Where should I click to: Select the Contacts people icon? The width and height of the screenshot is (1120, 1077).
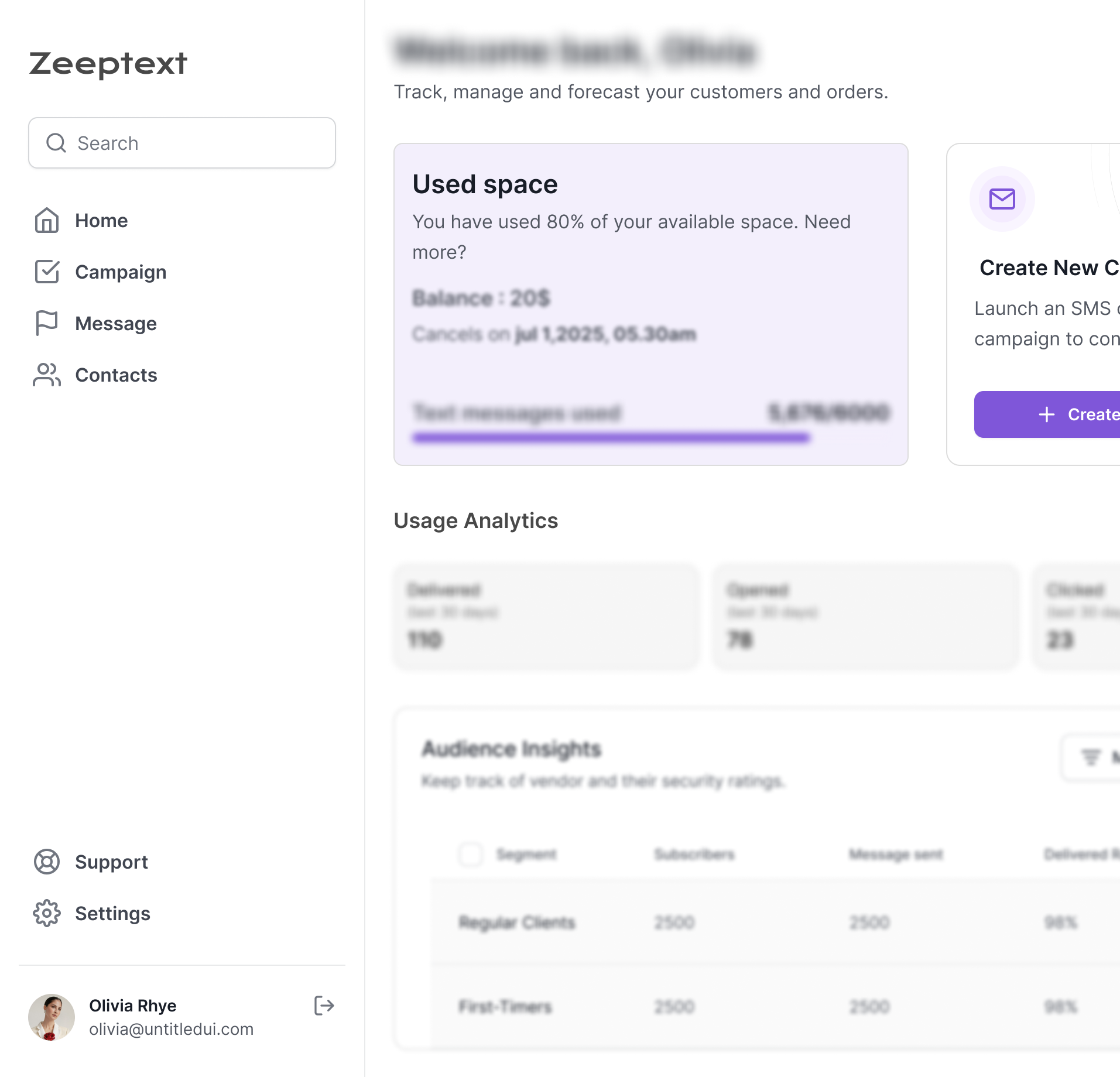point(46,375)
